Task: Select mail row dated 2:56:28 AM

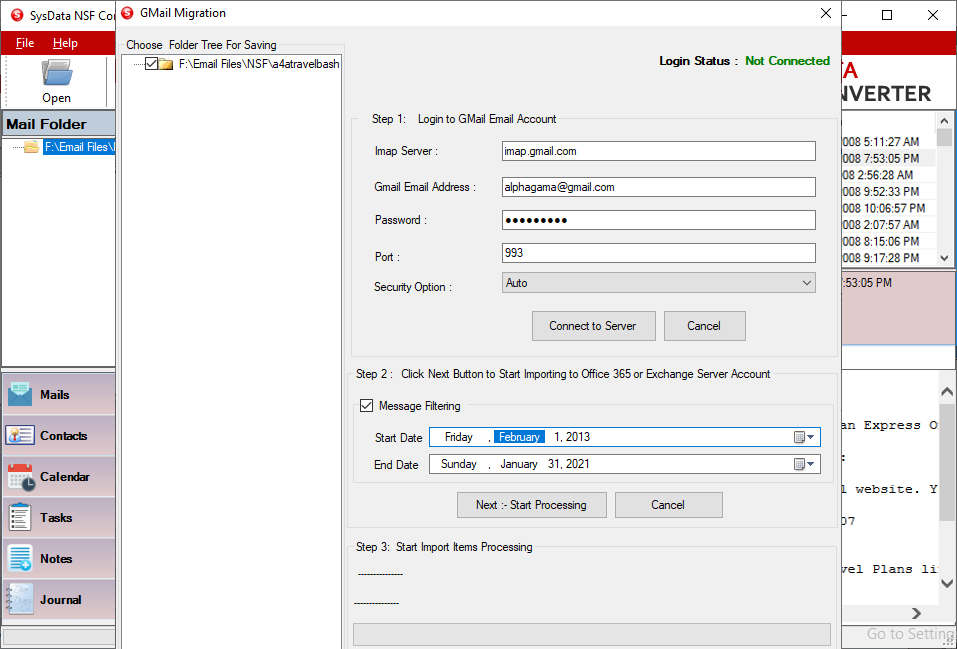Action: pyautogui.click(x=889, y=175)
